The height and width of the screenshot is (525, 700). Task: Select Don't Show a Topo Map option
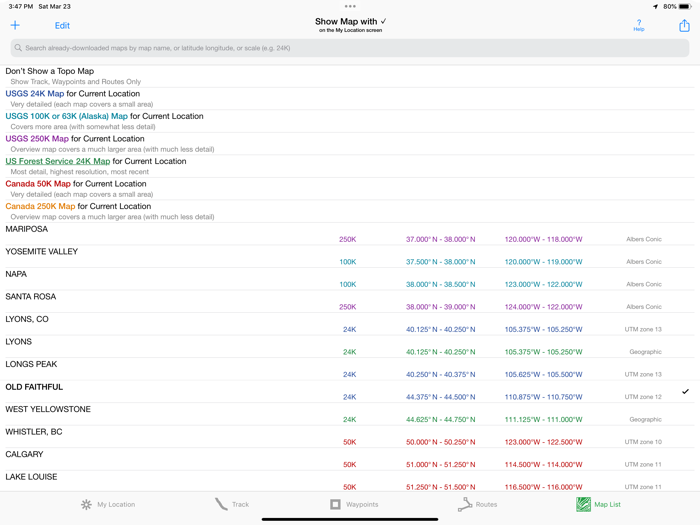pos(350,76)
